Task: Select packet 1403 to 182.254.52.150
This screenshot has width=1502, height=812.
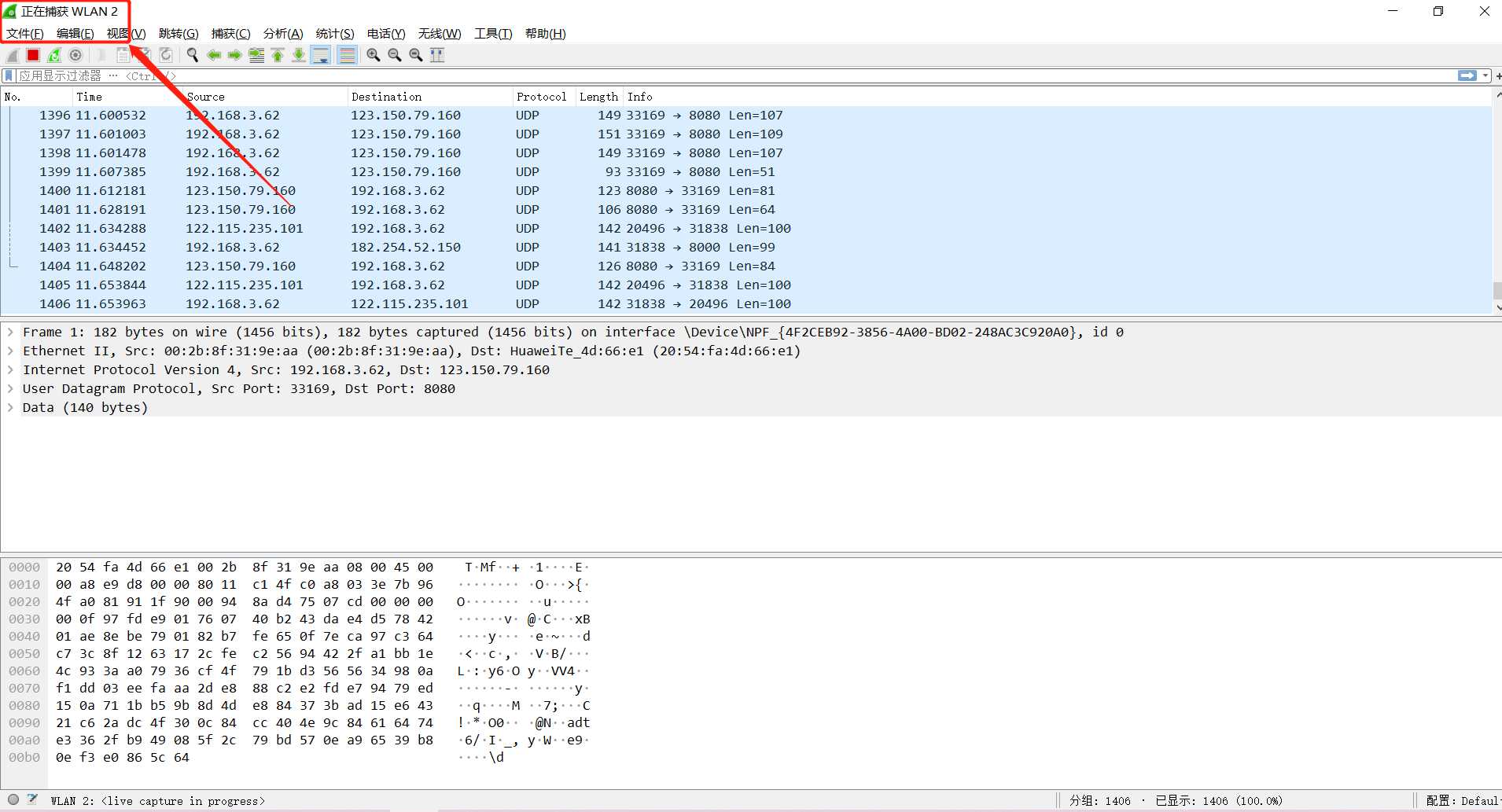Action: [x=746, y=247]
